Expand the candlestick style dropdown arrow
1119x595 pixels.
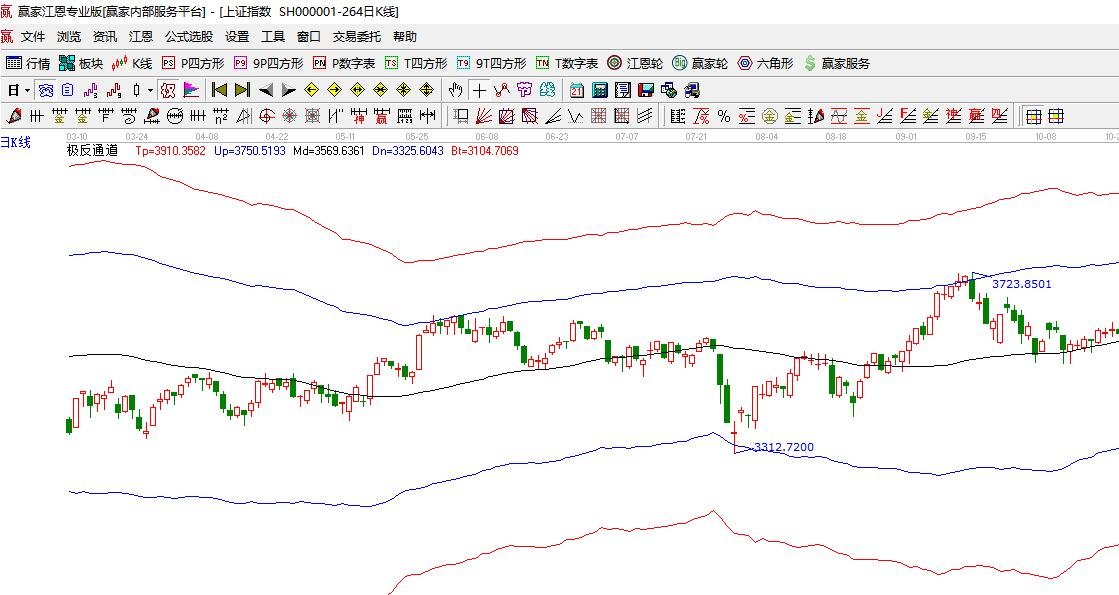tap(151, 91)
